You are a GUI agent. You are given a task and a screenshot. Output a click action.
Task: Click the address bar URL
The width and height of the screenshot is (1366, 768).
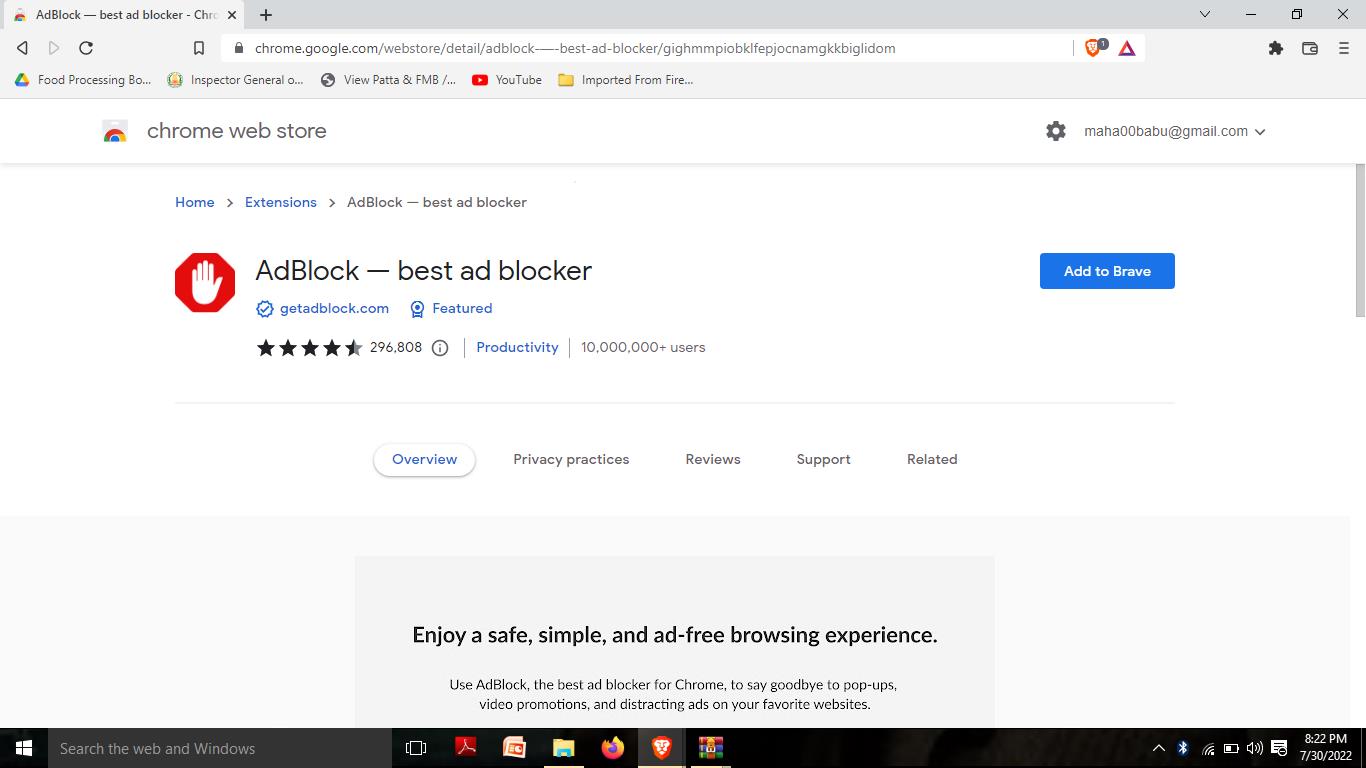click(575, 48)
